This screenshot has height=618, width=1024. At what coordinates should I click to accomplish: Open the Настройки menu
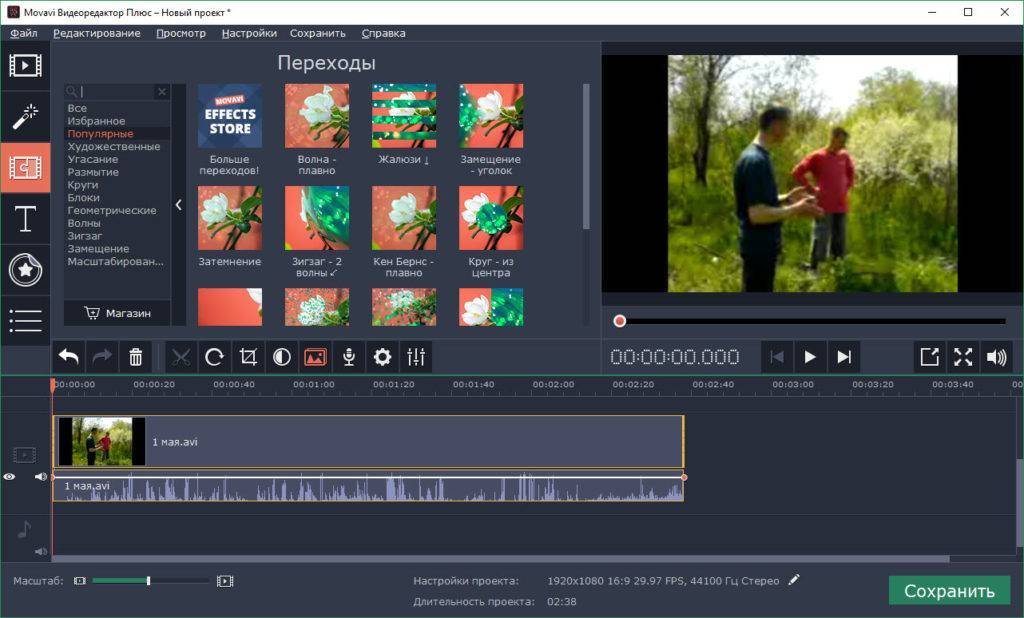(249, 33)
